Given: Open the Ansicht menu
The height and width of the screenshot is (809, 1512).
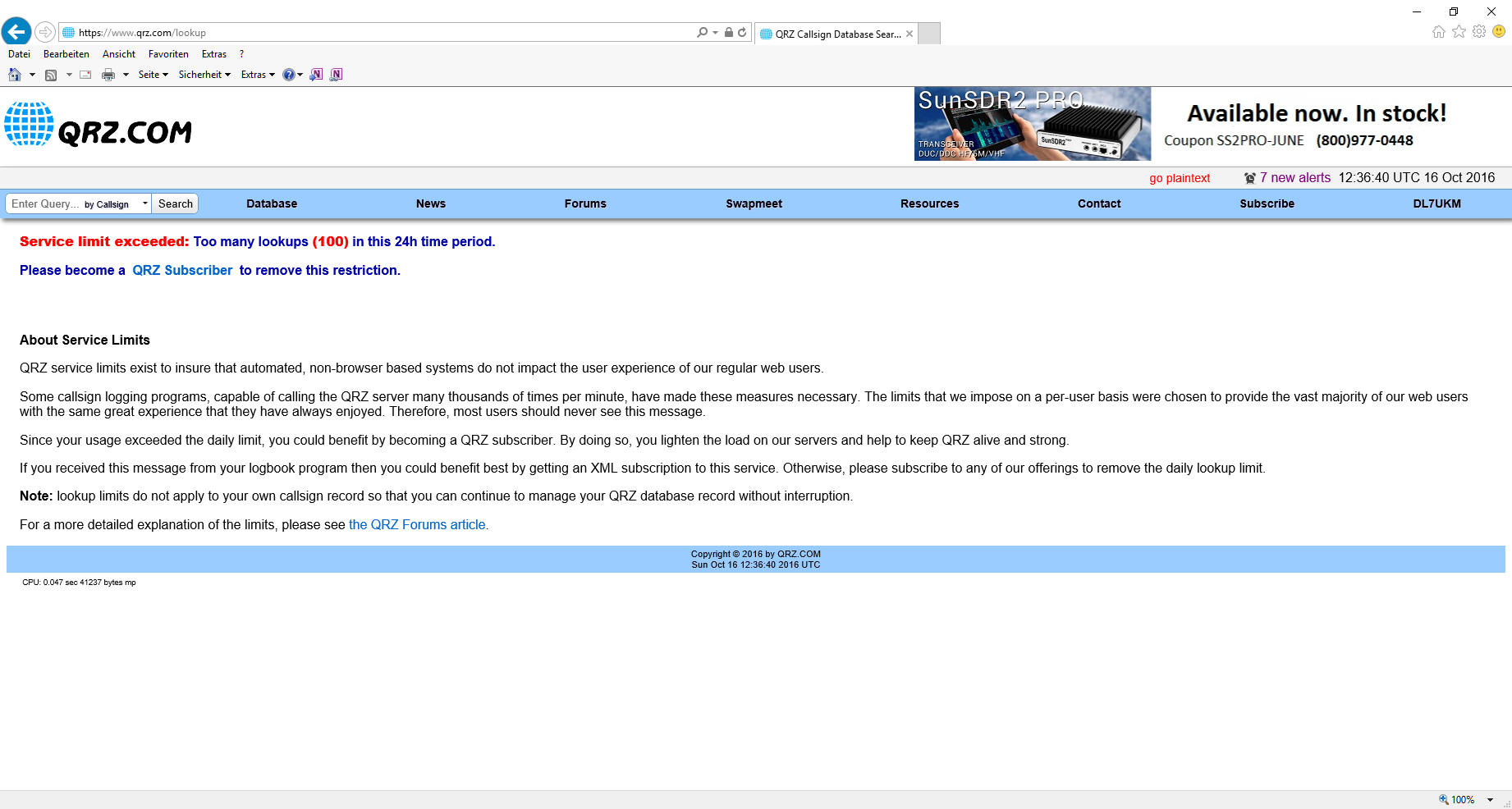Looking at the screenshot, I should click(119, 54).
